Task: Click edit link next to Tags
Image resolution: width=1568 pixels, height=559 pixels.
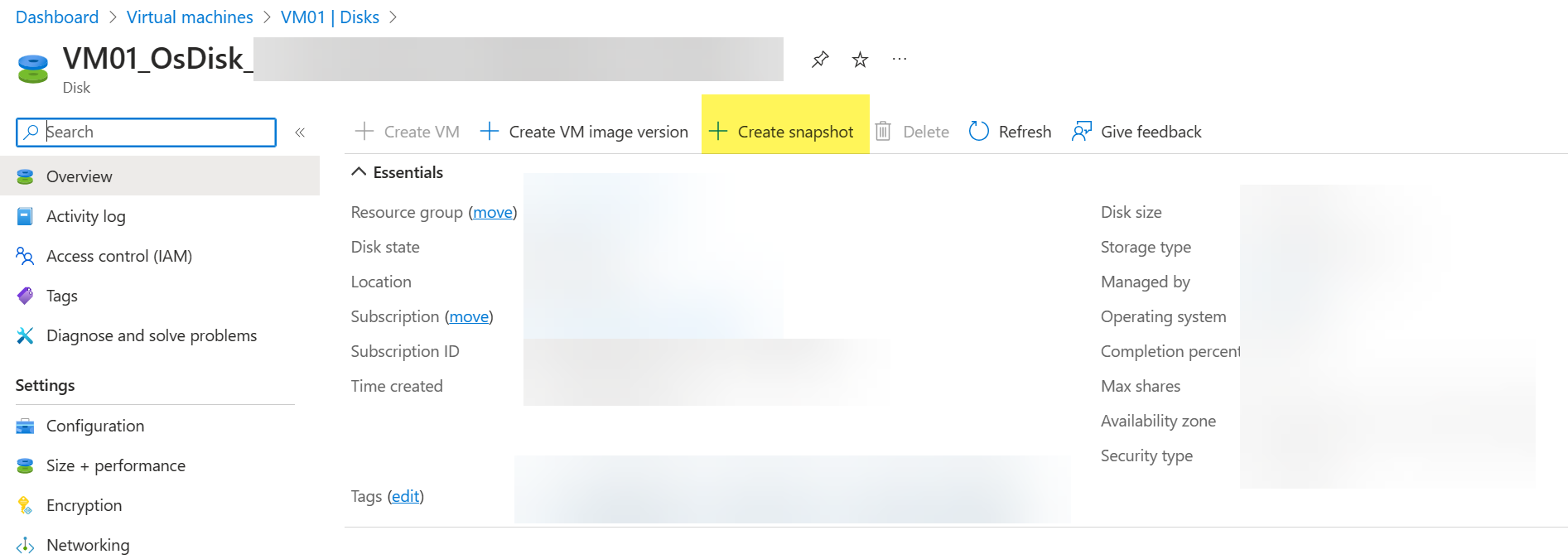Action: pos(406,496)
